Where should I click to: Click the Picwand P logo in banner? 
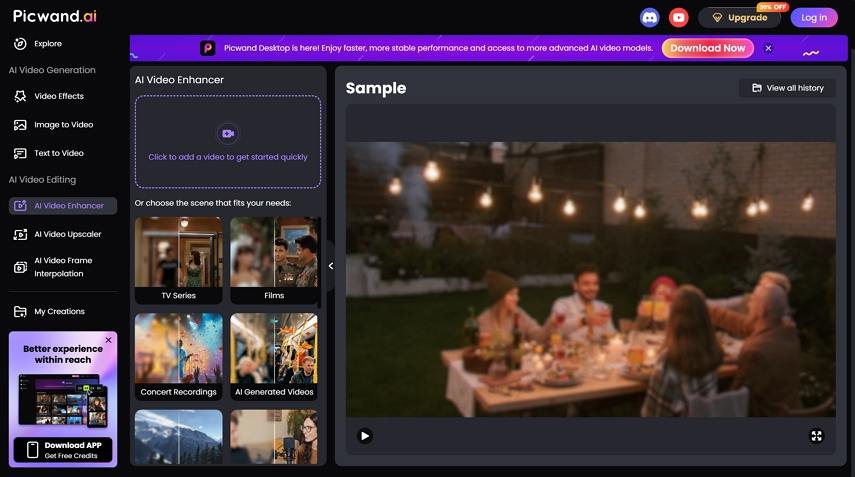click(208, 48)
